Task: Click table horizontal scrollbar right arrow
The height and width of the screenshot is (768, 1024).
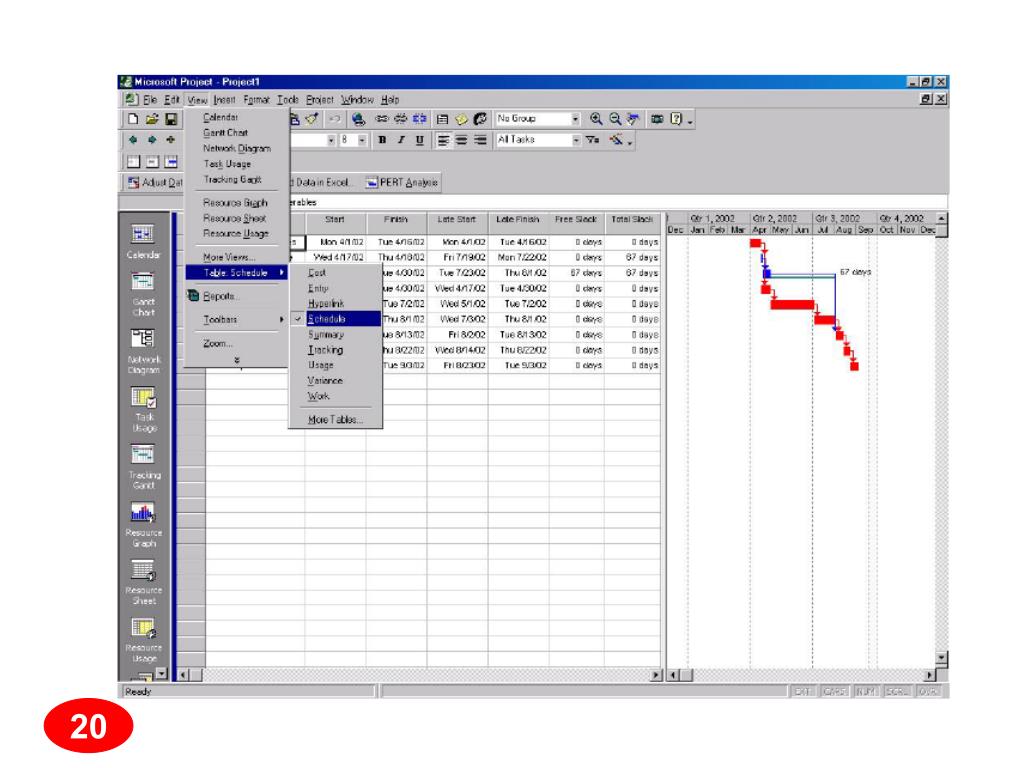Action: pyautogui.click(x=656, y=675)
